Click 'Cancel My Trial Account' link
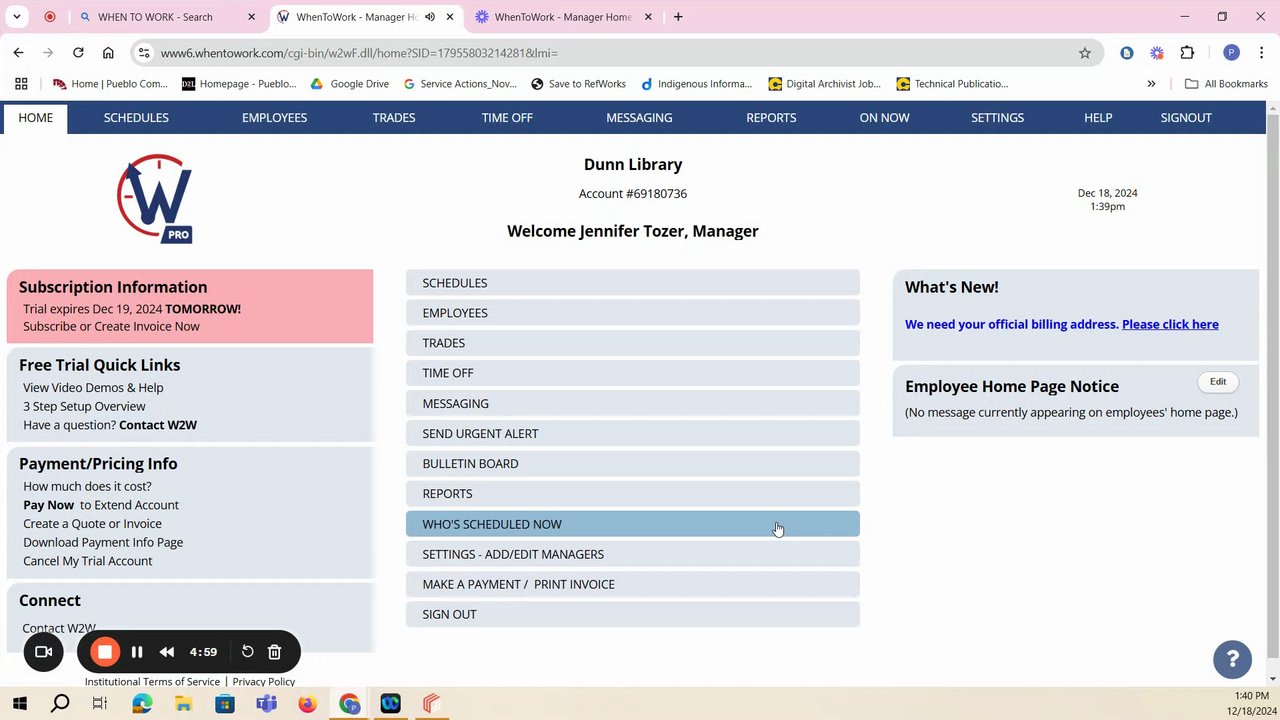The height and width of the screenshot is (720, 1280). pyautogui.click(x=88, y=561)
